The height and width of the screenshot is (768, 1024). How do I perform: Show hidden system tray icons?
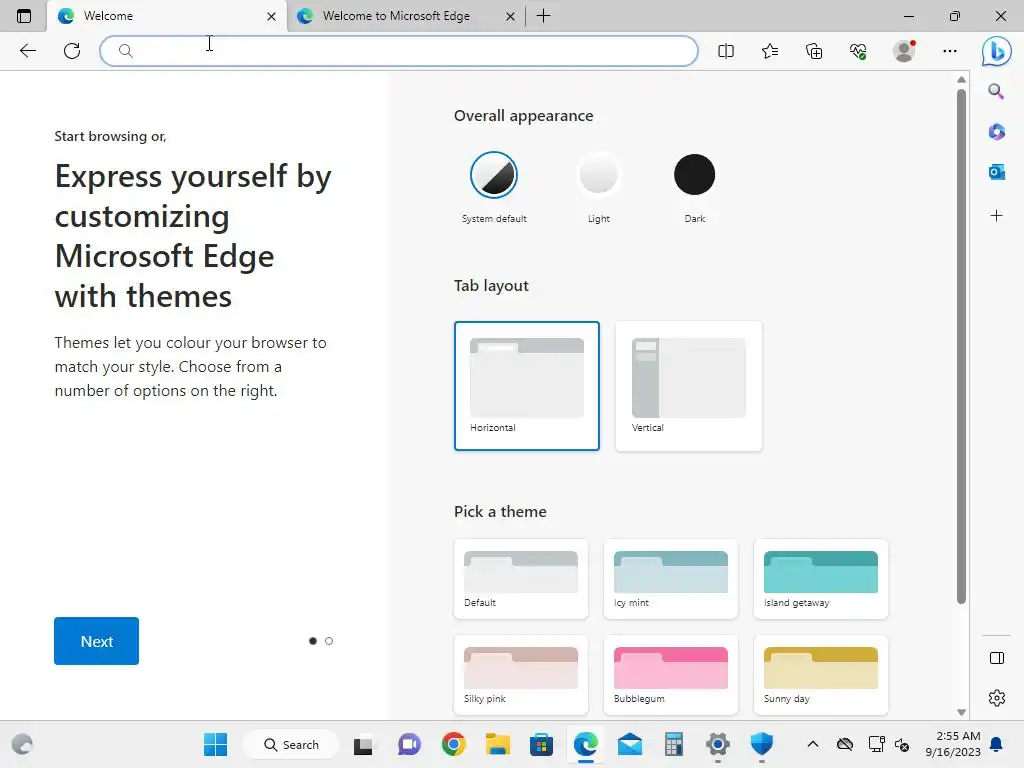pyautogui.click(x=812, y=744)
